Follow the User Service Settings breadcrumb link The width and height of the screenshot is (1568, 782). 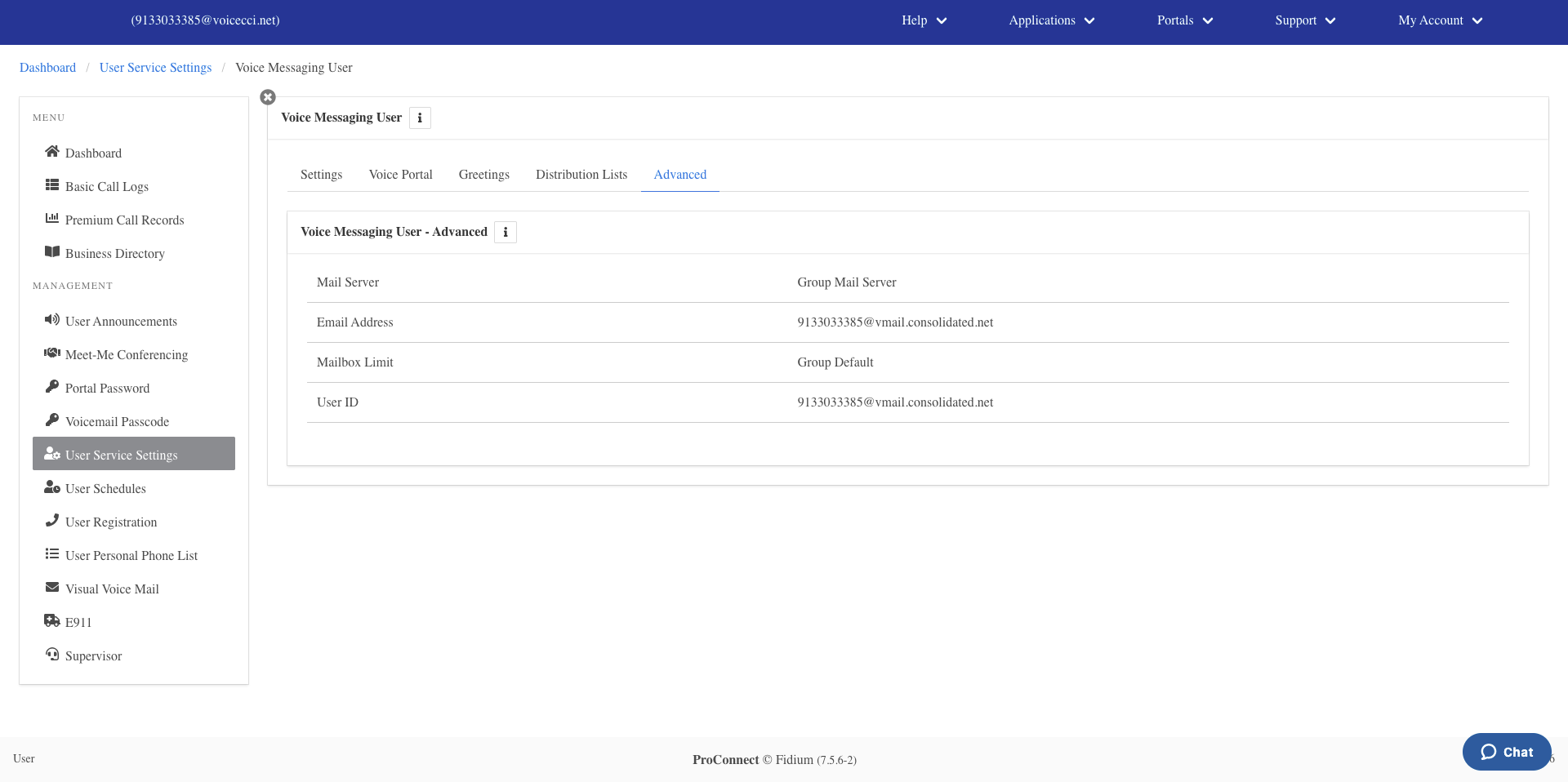pos(155,68)
